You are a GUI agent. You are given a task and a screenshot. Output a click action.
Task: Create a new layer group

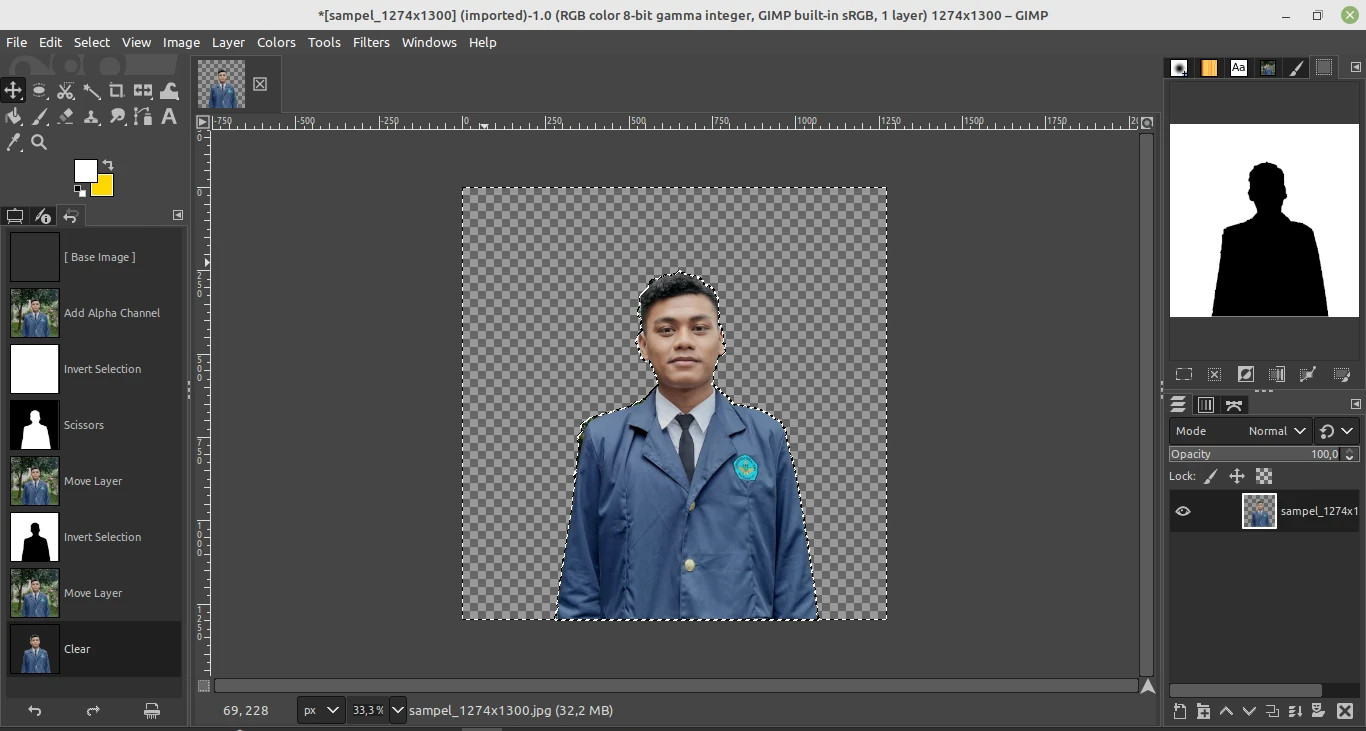[1203, 711]
